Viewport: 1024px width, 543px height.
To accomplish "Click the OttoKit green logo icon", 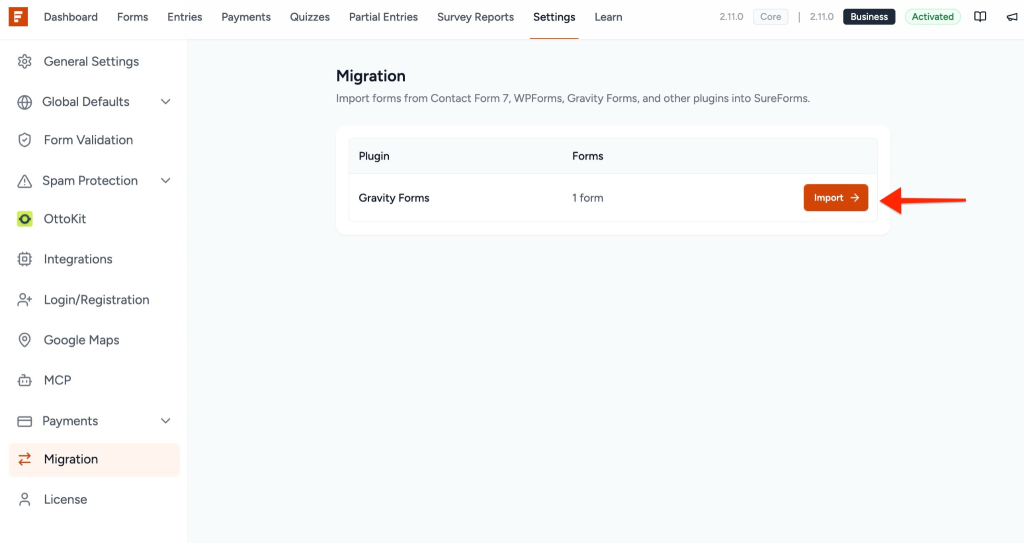I will point(25,219).
